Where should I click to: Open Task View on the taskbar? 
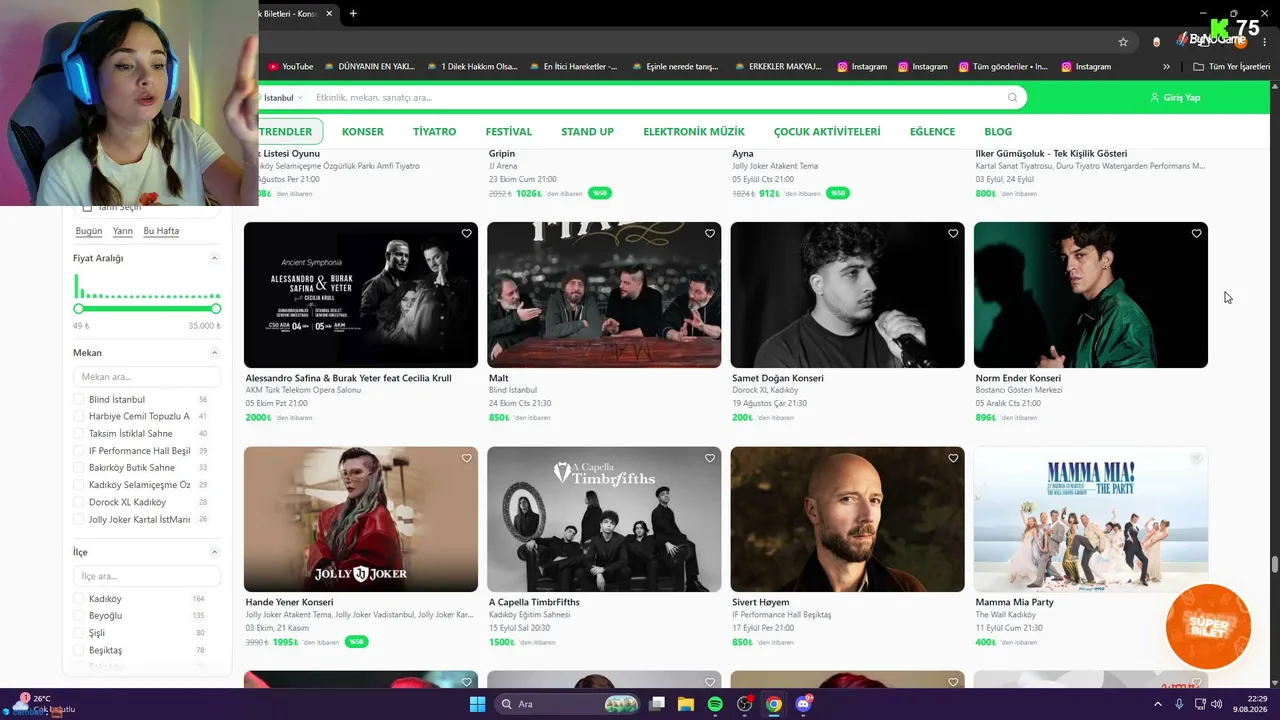tap(657, 704)
